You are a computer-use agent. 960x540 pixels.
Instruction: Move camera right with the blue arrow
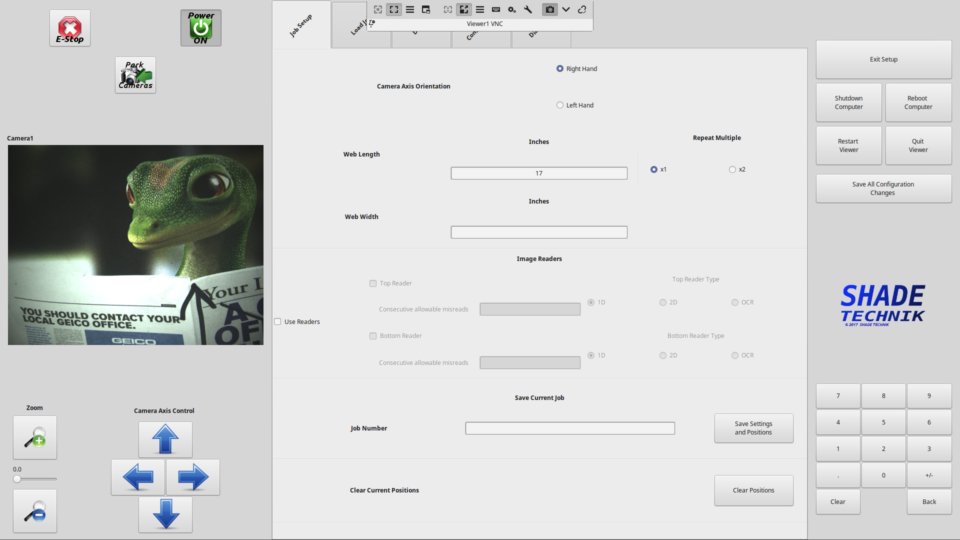tap(193, 477)
